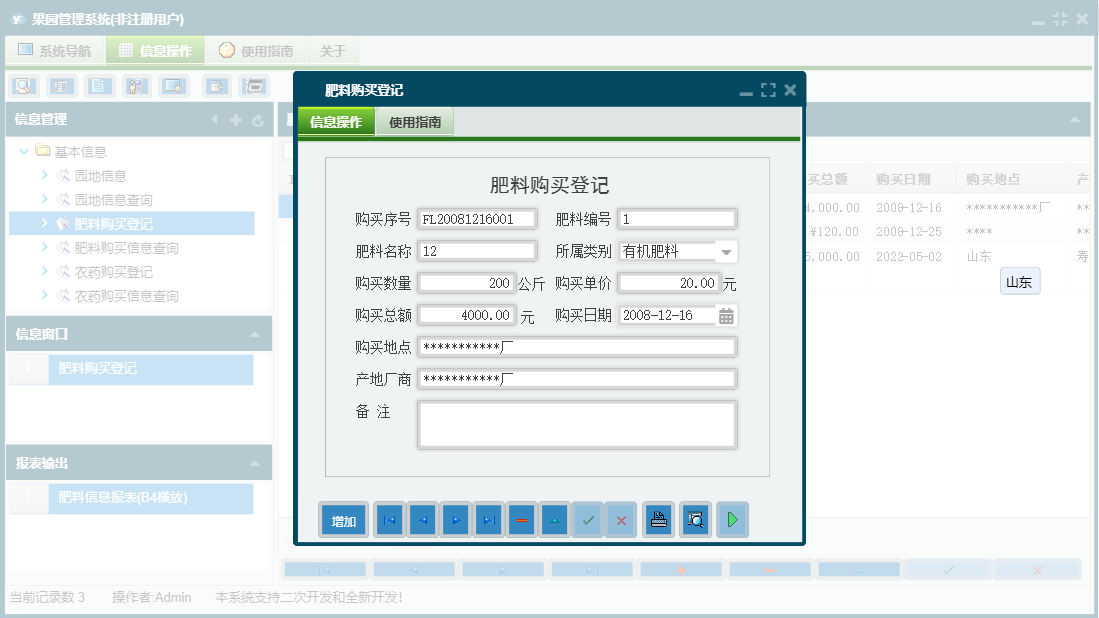This screenshot has width=1099, height=618.
Task: Click the green checkmark post button in dialog
Action: pos(588,520)
